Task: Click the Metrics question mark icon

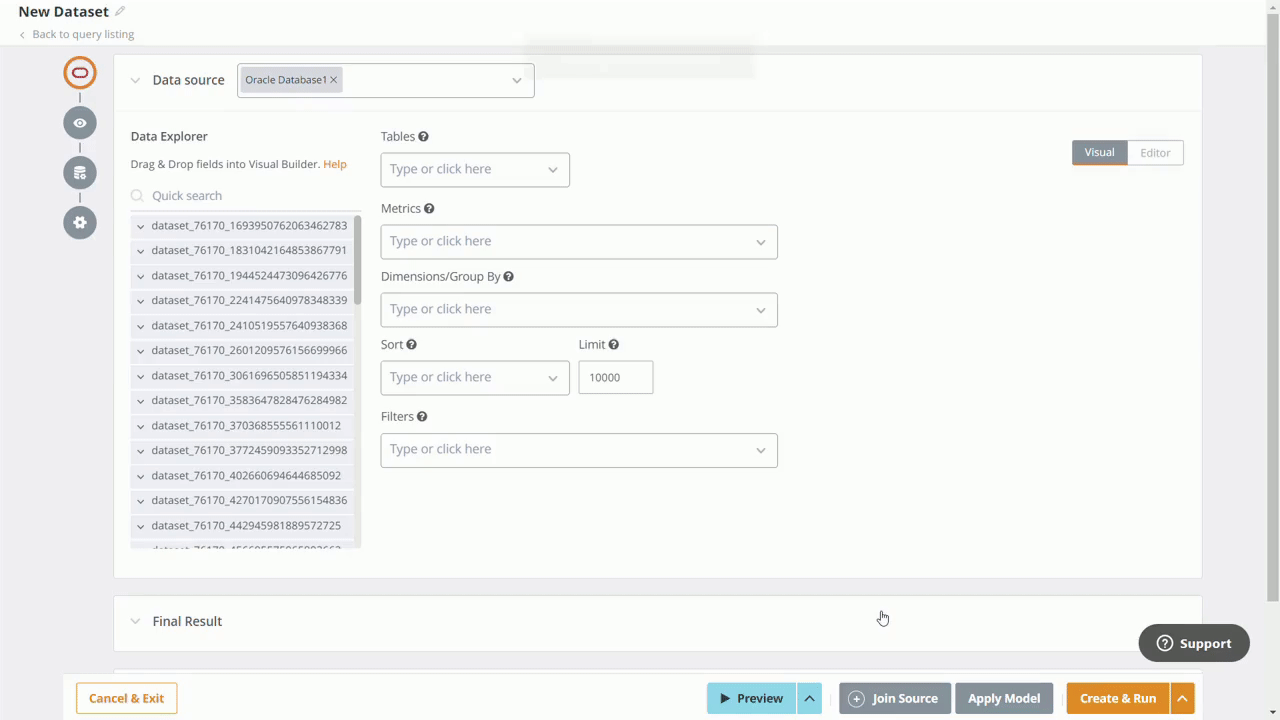Action: pyautogui.click(x=429, y=208)
